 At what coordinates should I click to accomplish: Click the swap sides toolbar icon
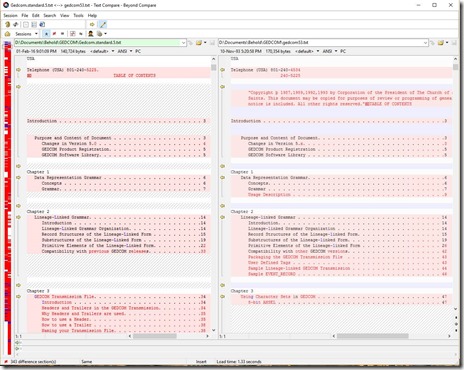15,24
